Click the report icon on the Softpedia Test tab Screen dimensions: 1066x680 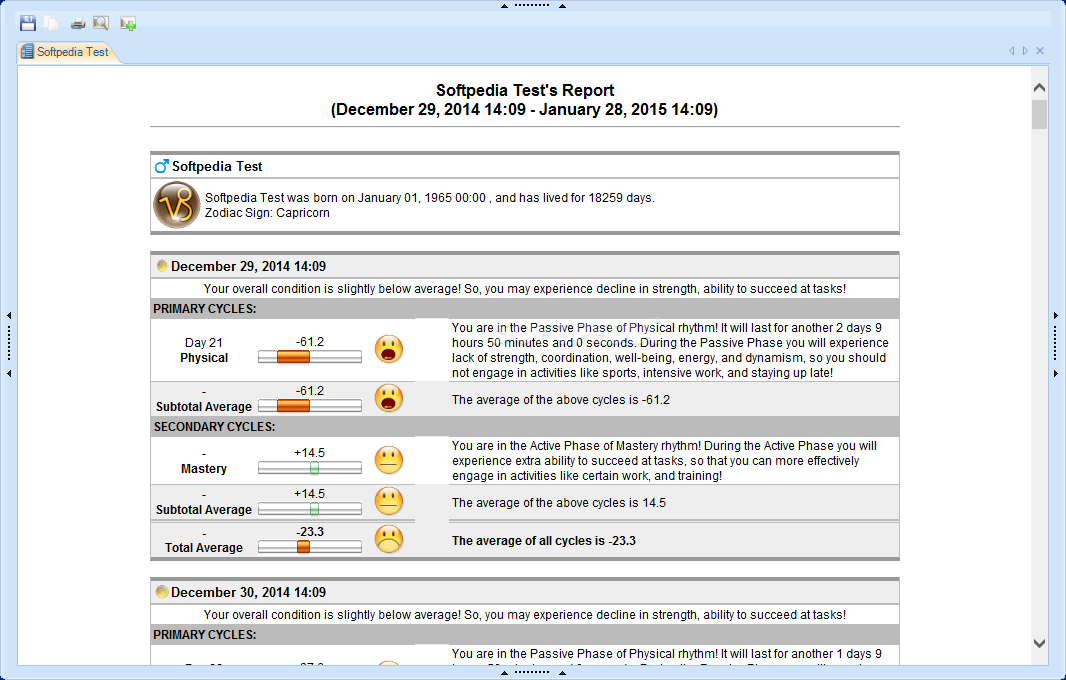(27, 52)
